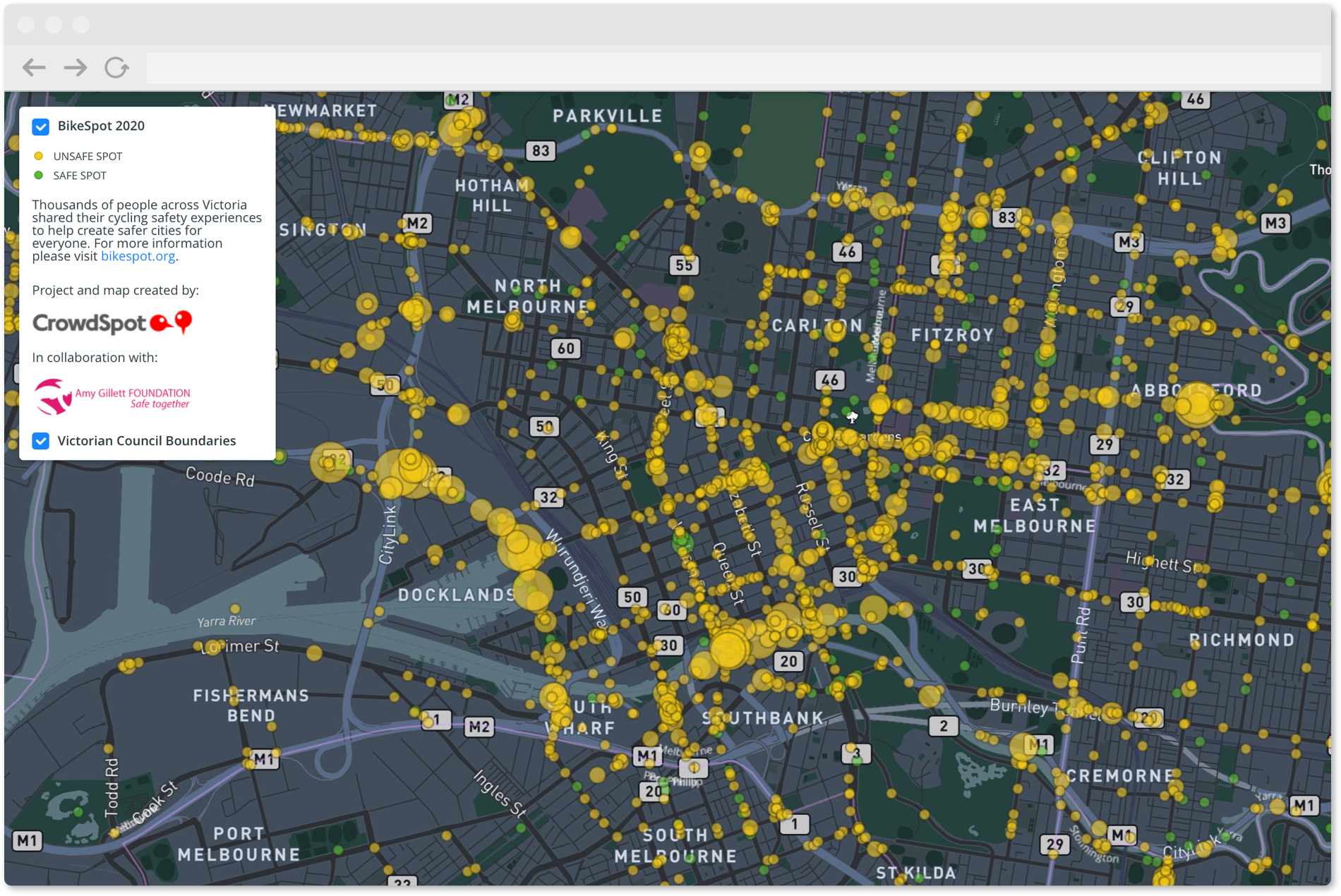The image size is (1341, 896).
Task: Select the route 83 shield near Hotham Hill
Action: point(541,150)
